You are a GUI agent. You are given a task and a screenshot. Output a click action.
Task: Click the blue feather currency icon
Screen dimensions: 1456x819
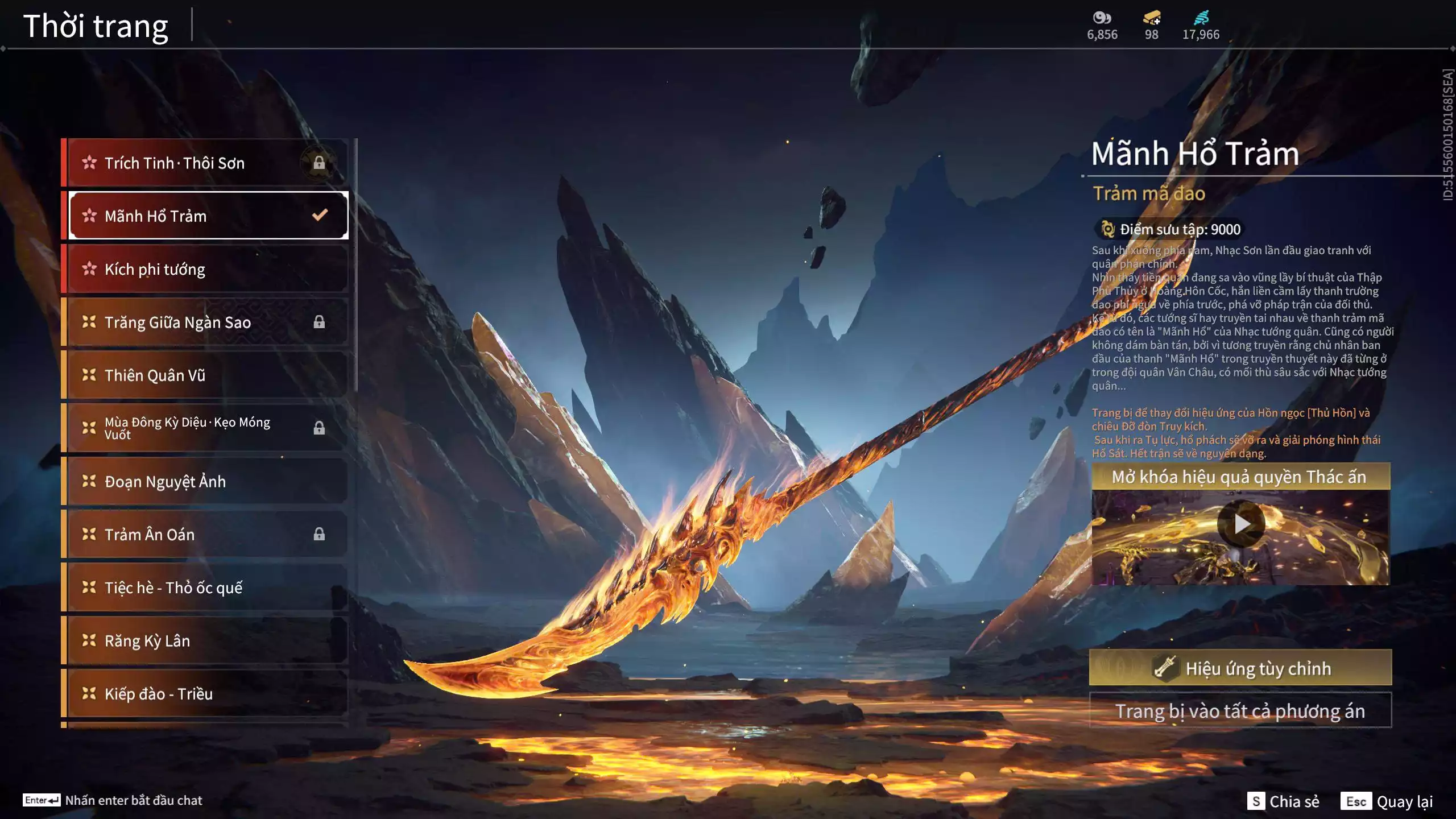1201,18
